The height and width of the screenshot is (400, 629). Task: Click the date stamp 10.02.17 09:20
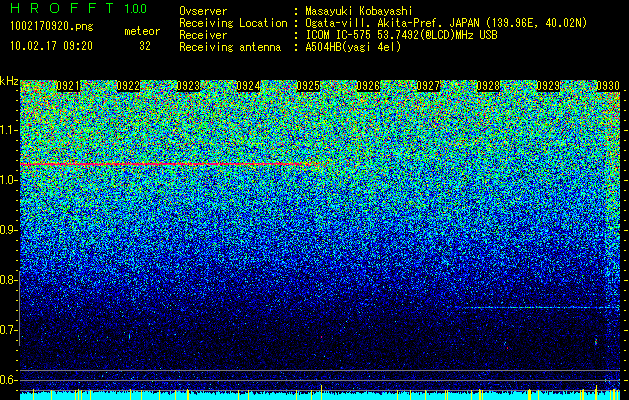pos(51,46)
